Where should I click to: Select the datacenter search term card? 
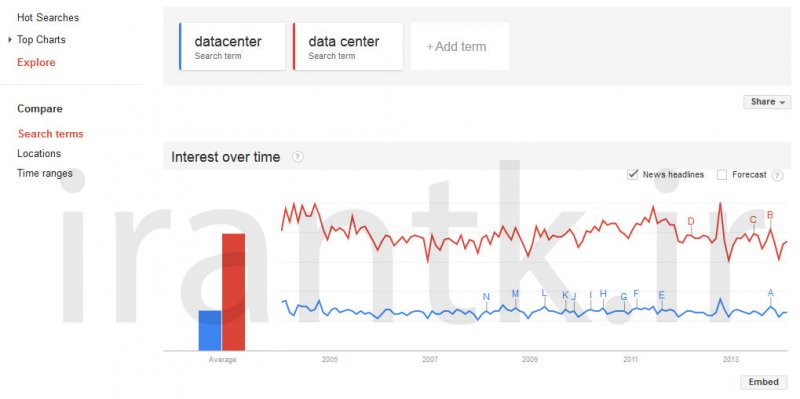coord(232,46)
